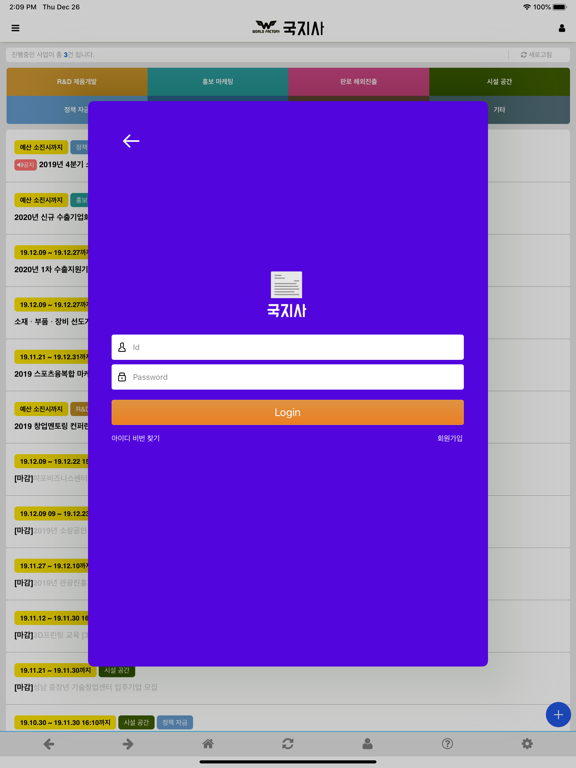Click the battery status indicator

tap(560, 7)
